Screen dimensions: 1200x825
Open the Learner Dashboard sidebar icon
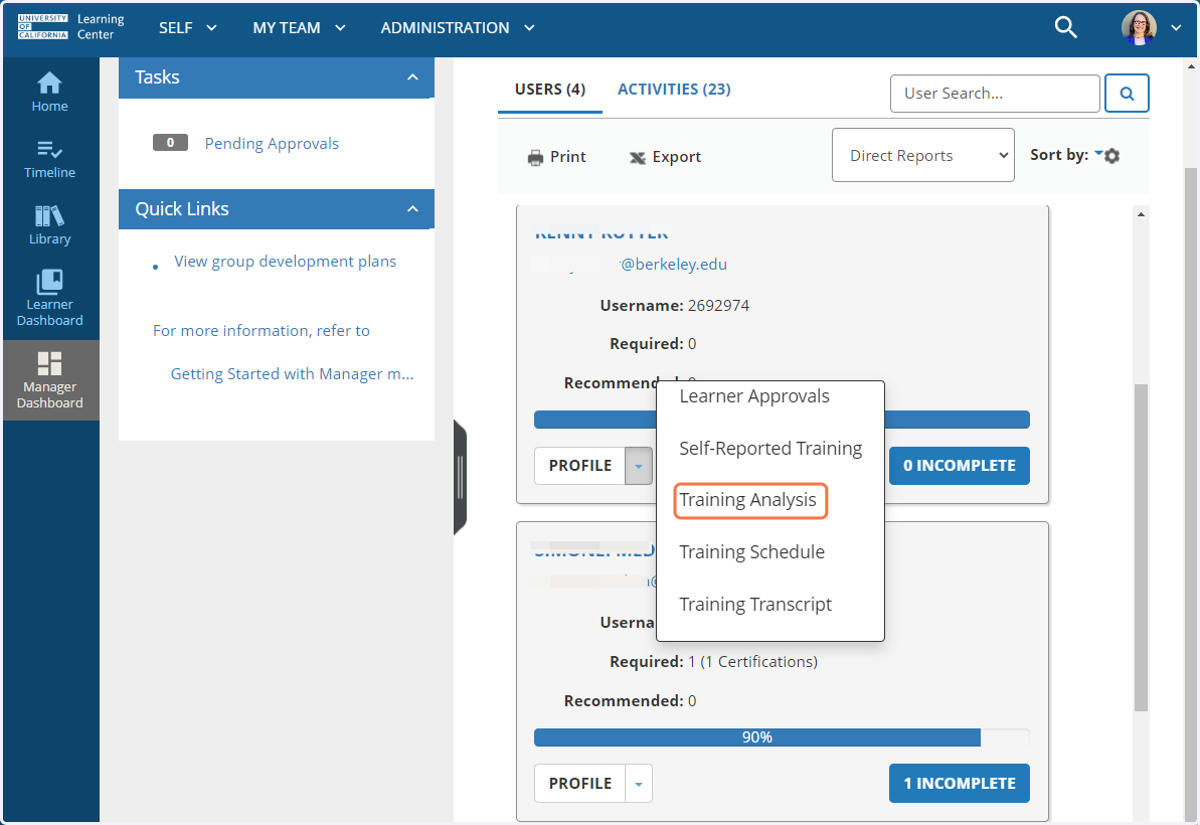pos(49,298)
